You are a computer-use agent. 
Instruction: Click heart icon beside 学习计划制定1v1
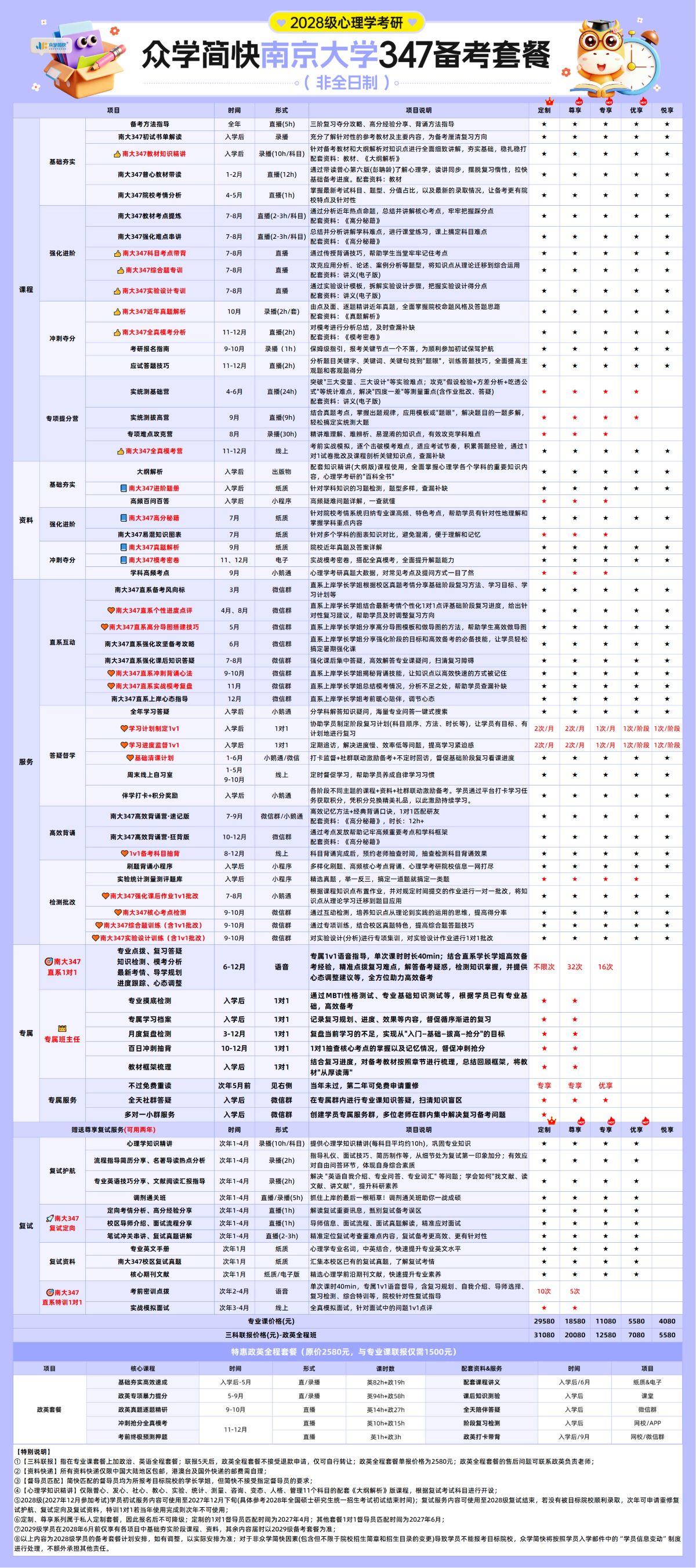[x=124, y=729]
